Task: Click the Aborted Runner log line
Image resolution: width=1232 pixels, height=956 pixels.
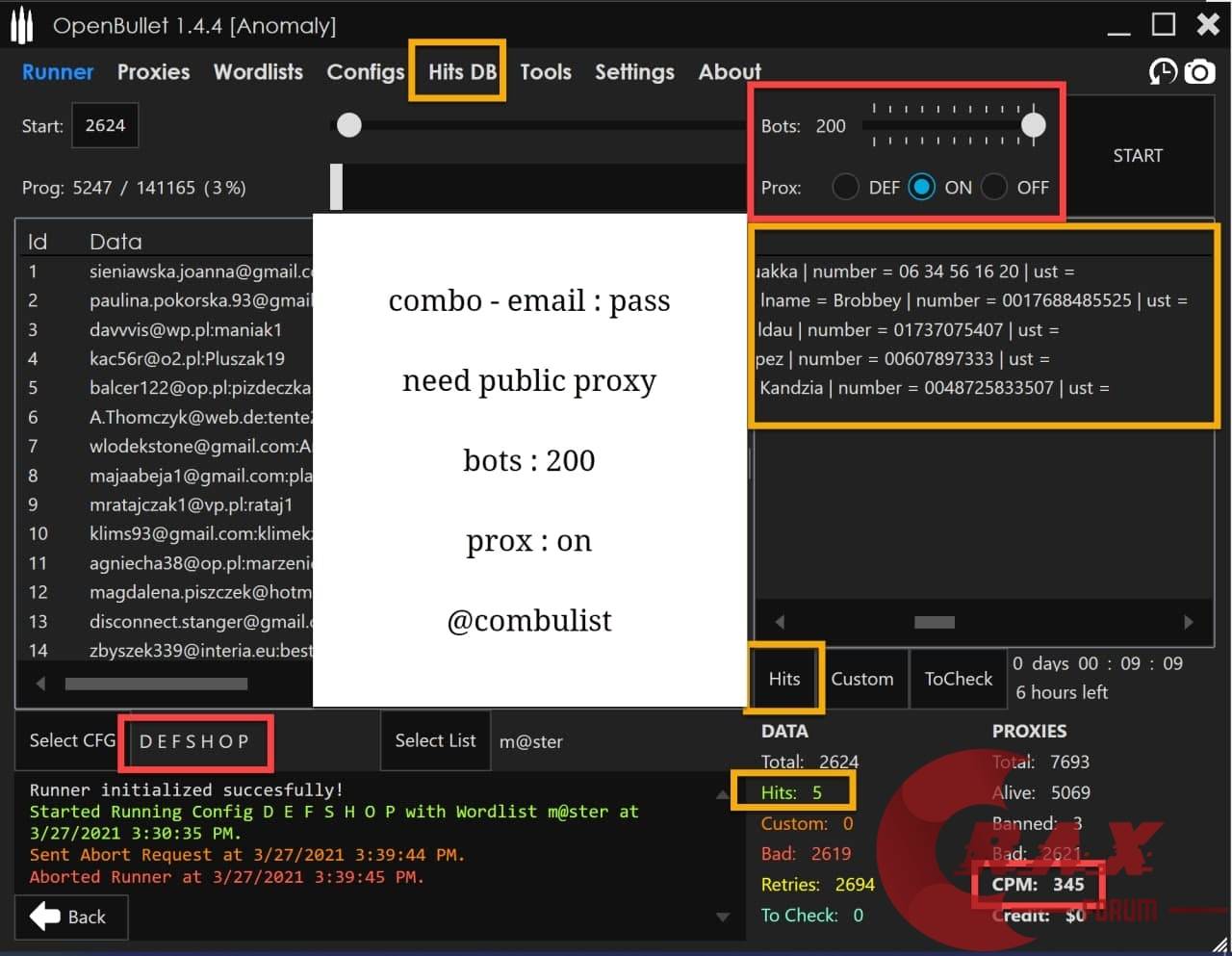Action: pos(226,877)
